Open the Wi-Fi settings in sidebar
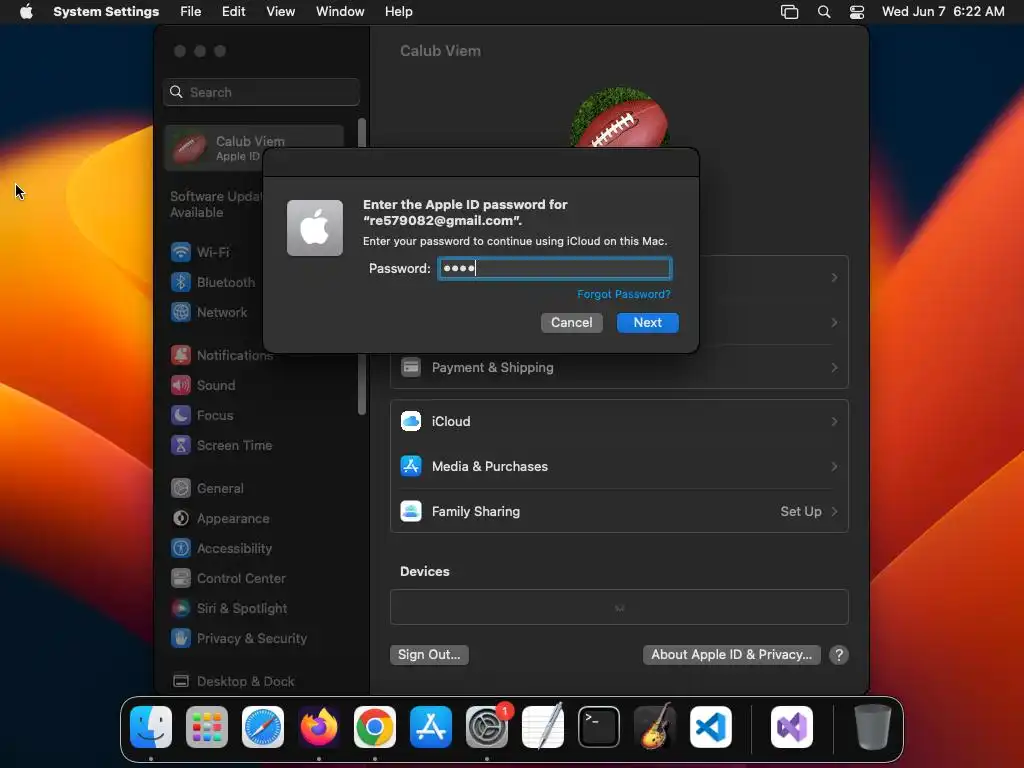 200,252
